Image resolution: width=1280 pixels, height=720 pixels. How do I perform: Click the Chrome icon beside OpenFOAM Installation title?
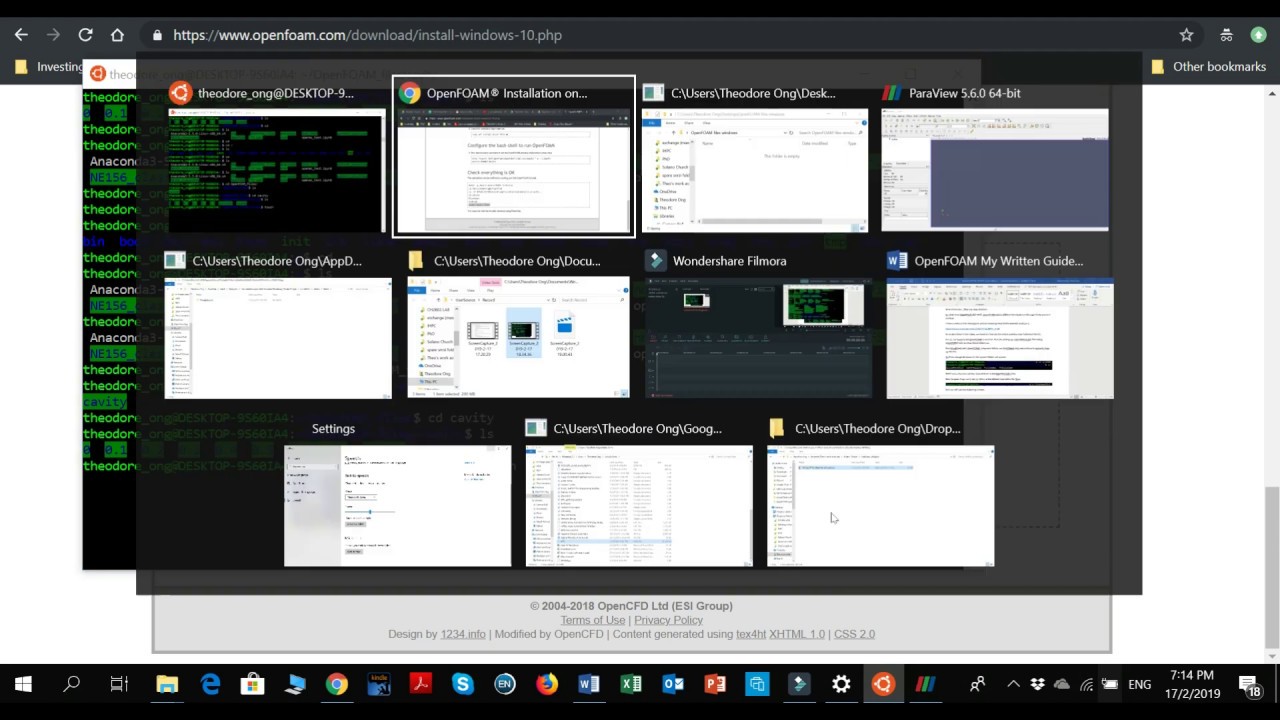[x=409, y=93]
